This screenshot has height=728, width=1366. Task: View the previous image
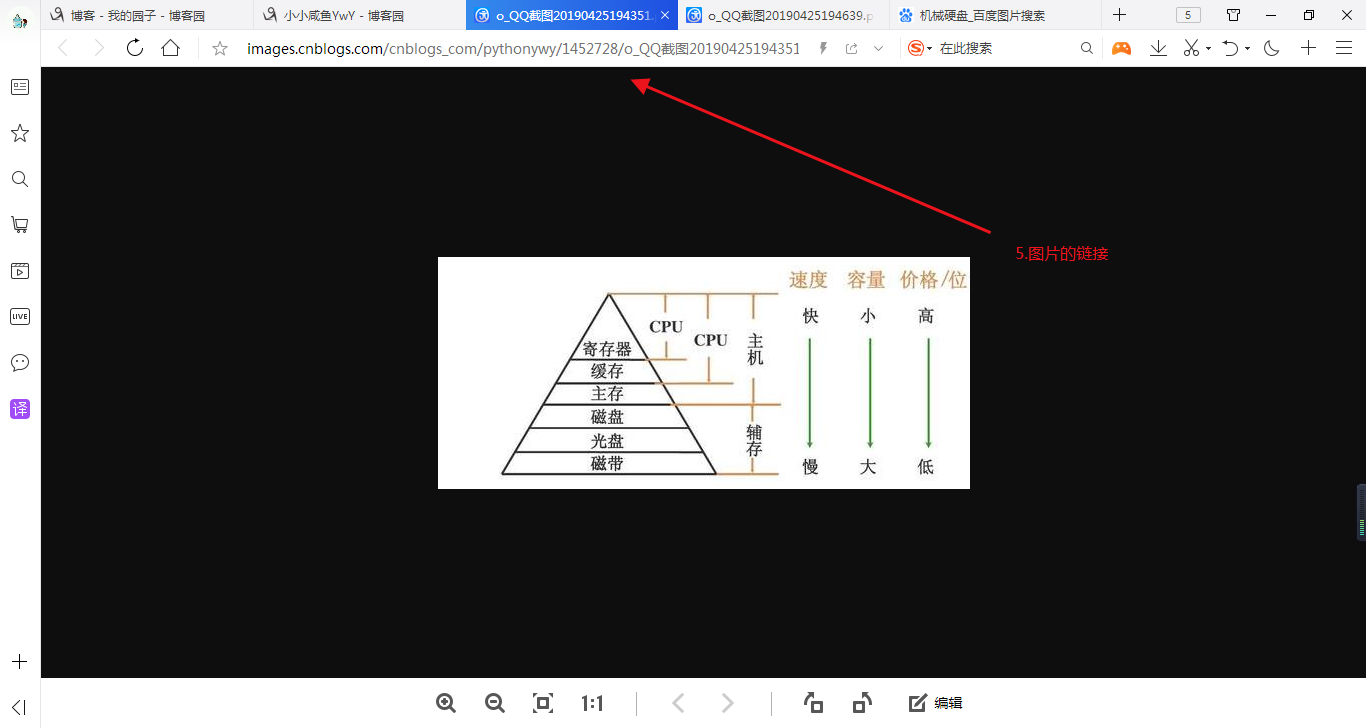(x=678, y=703)
